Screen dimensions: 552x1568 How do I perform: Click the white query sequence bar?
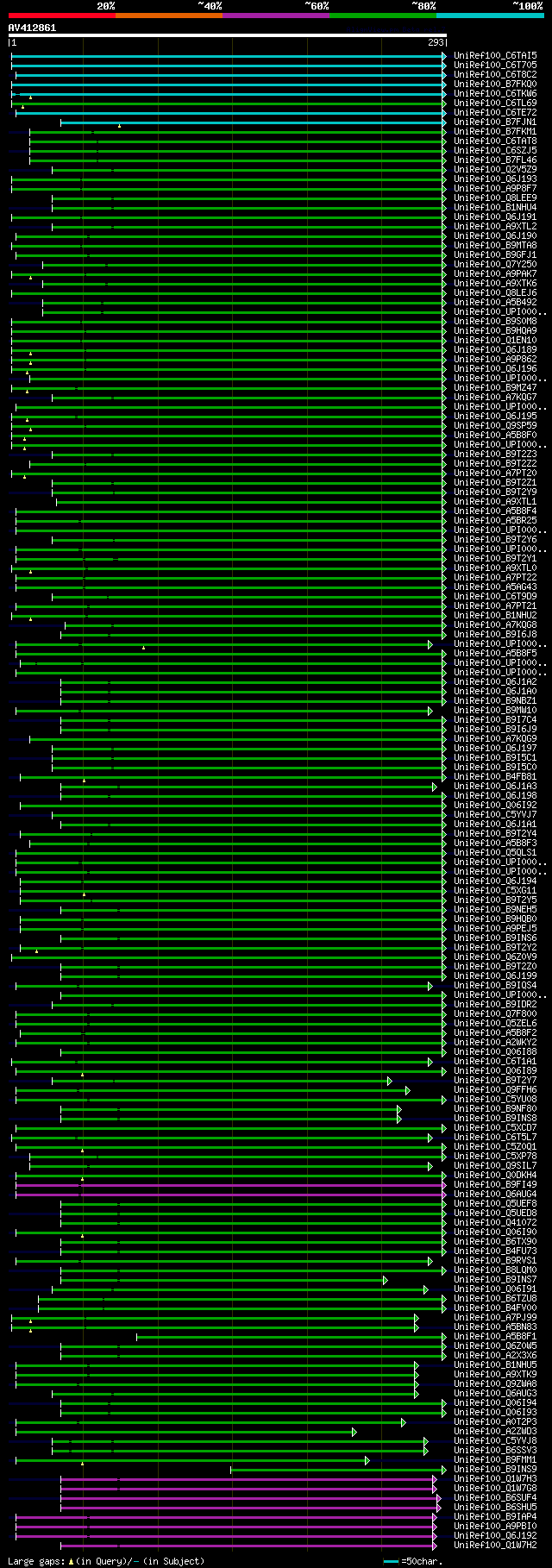(228, 35)
